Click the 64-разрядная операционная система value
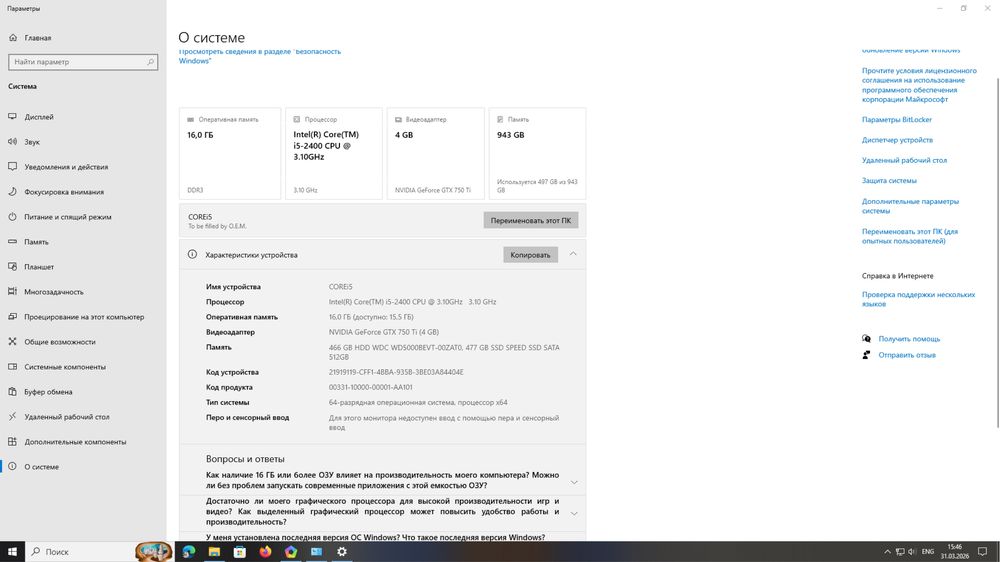 (x=418, y=403)
